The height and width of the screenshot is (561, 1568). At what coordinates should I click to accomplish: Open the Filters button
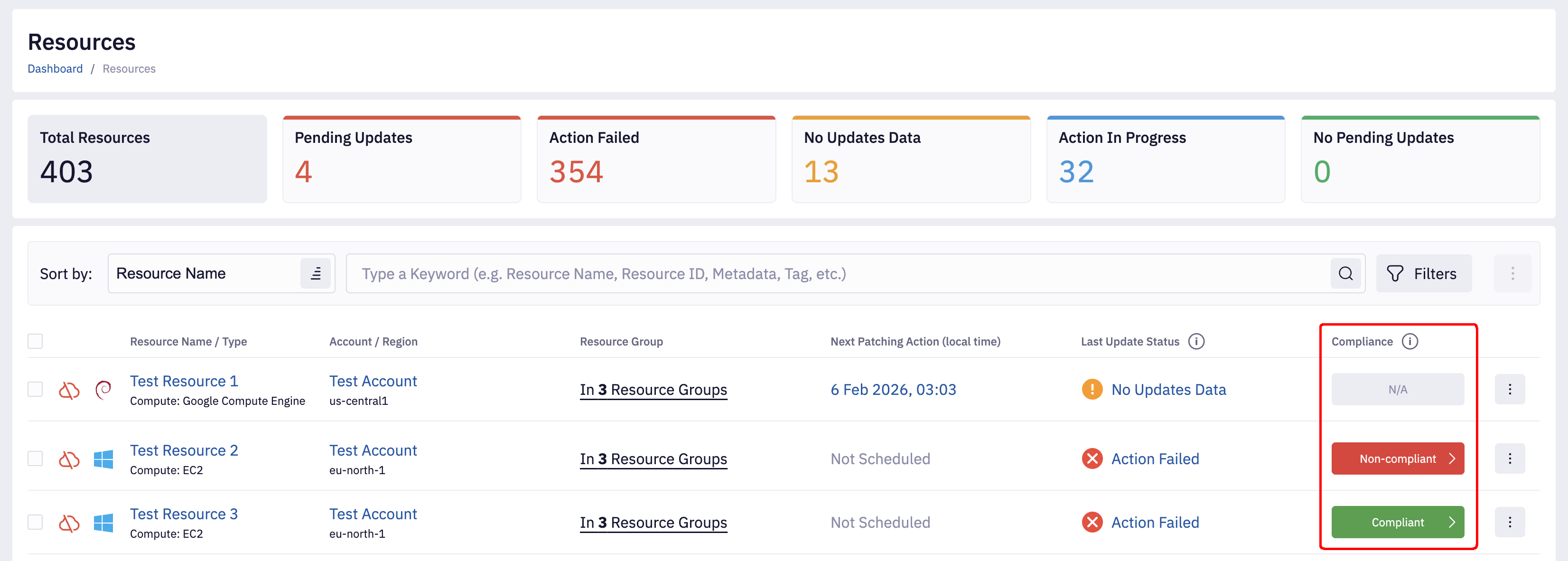pos(1423,273)
